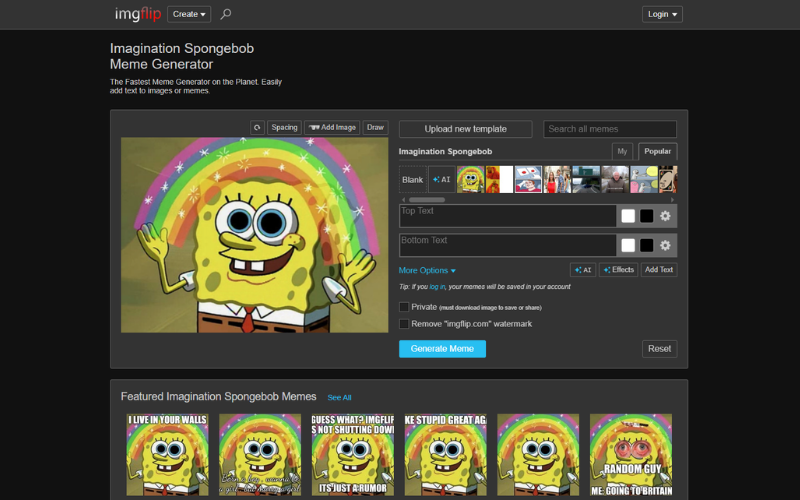Rotate the meme image using rotate icon
The width and height of the screenshot is (800, 500).
point(257,128)
